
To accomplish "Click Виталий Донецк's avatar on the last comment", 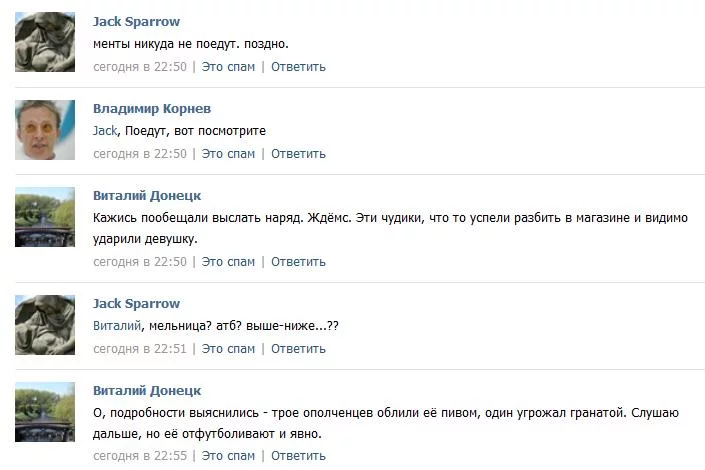I will tap(45, 412).
